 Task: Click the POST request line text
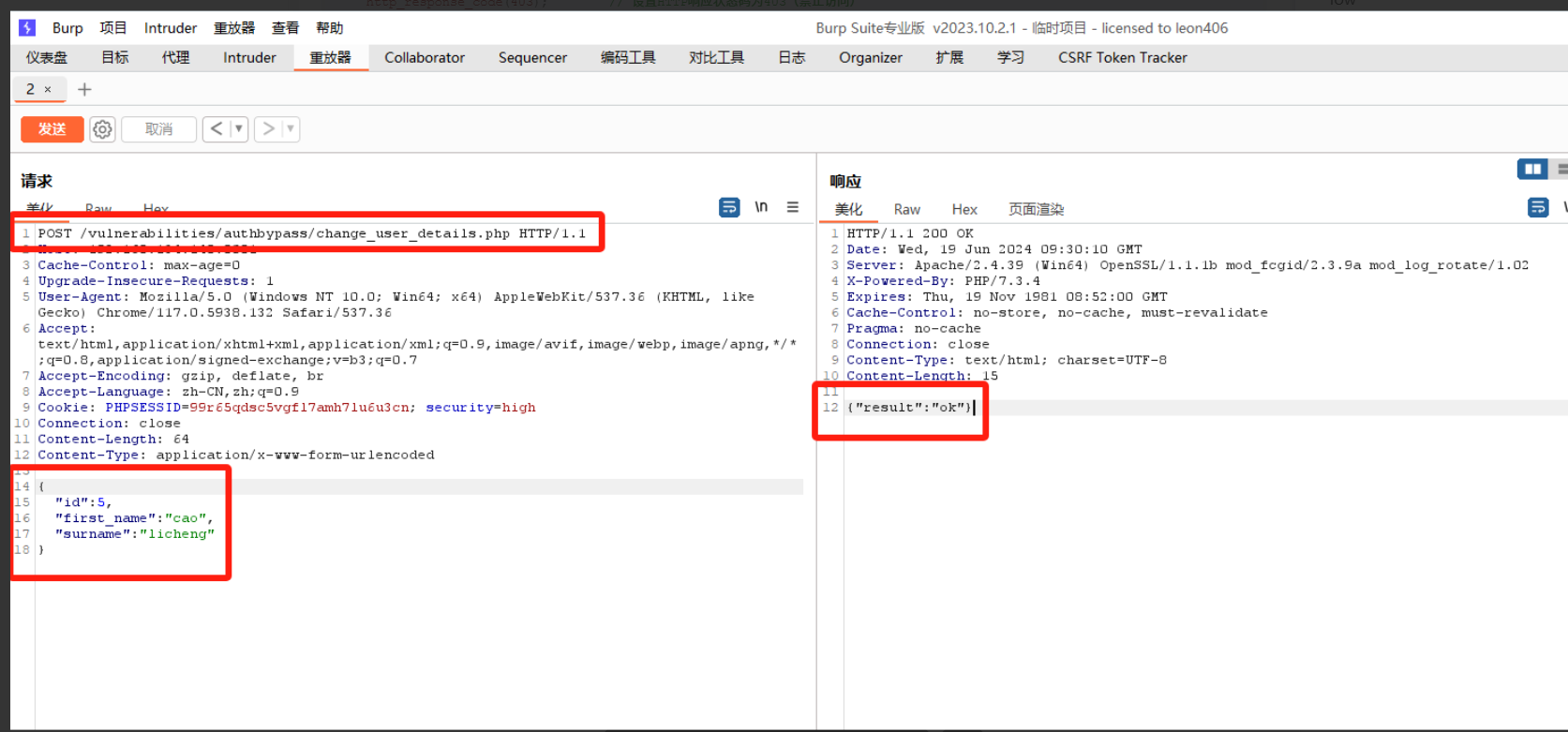pos(311,233)
